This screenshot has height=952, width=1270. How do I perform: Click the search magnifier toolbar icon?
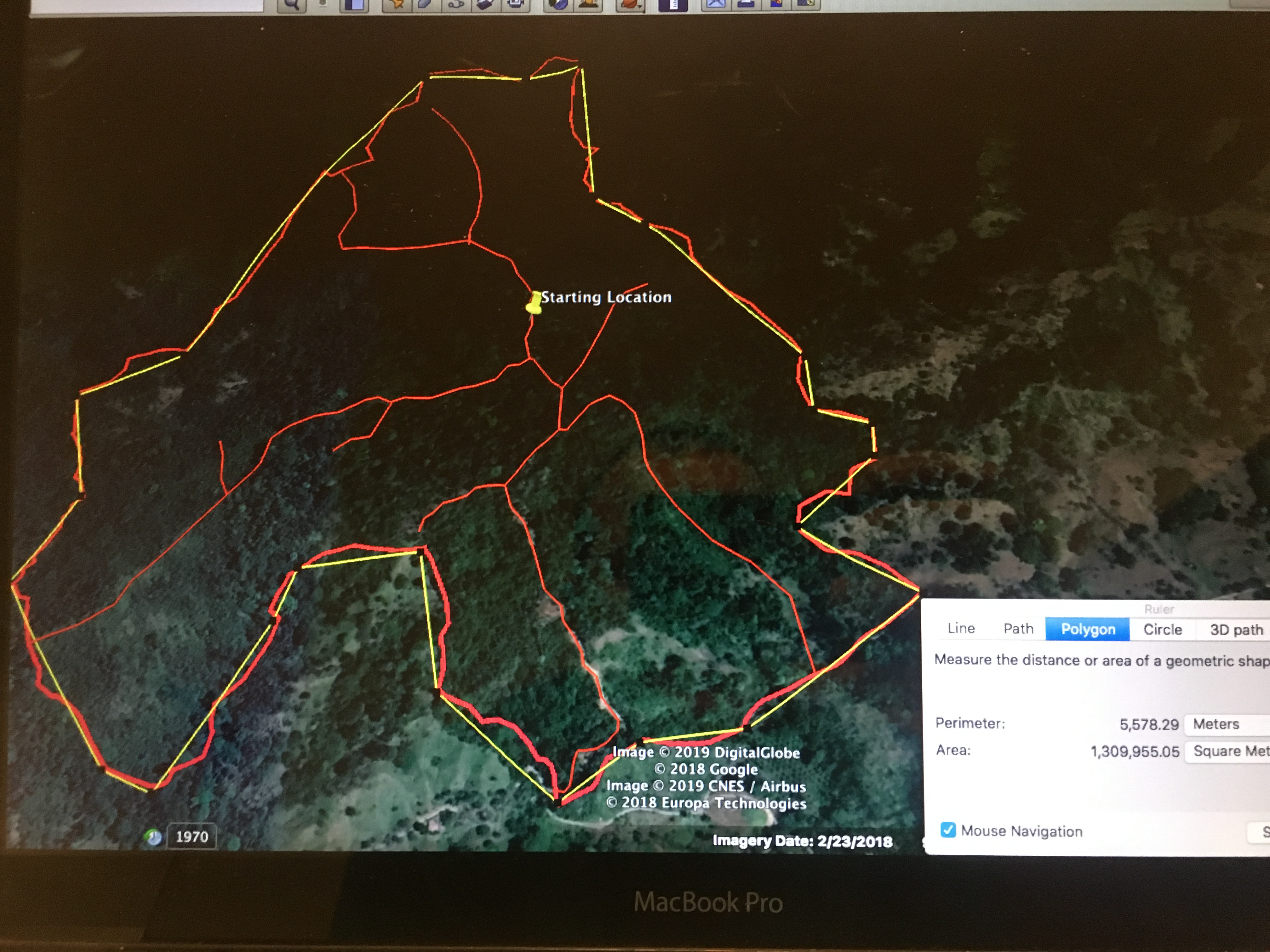pyautogui.click(x=292, y=5)
